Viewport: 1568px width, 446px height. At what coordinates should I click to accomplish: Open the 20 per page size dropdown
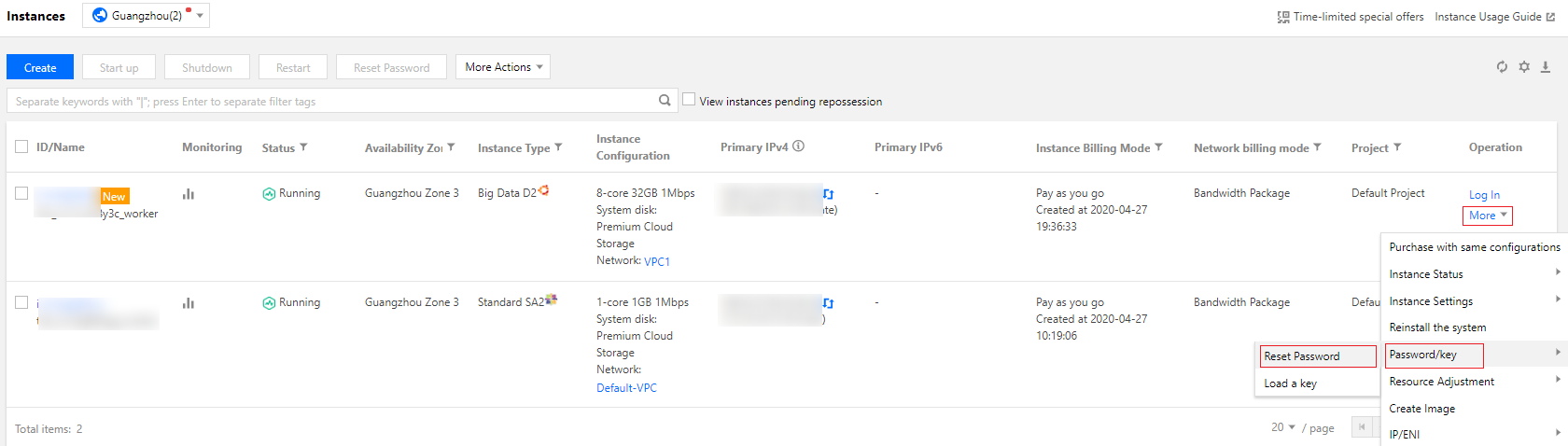(1283, 427)
